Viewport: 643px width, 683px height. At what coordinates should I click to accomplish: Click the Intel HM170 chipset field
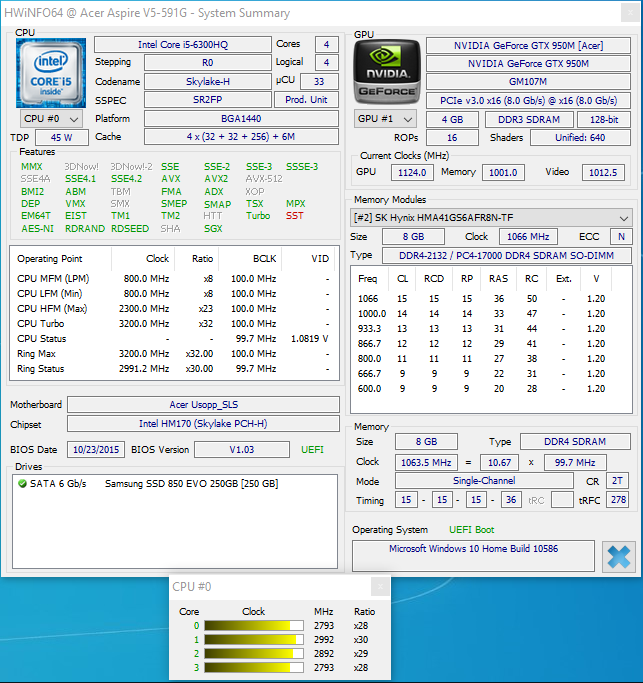click(x=203, y=424)
